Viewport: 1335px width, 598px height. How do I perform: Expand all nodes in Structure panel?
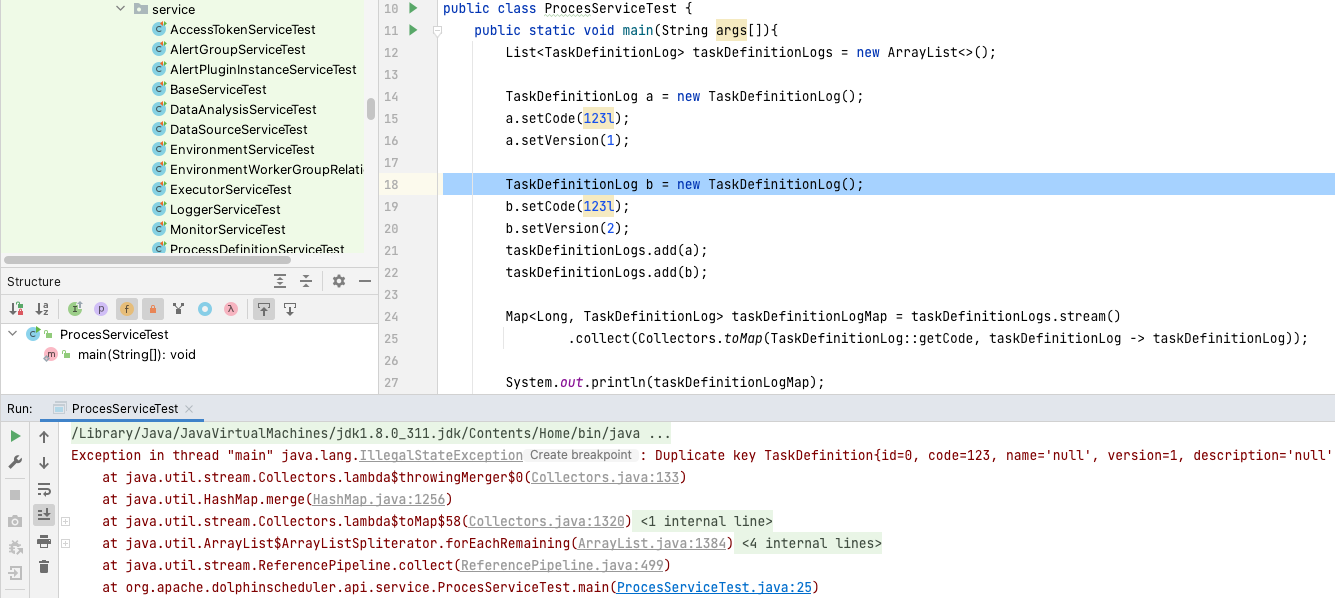280,282
